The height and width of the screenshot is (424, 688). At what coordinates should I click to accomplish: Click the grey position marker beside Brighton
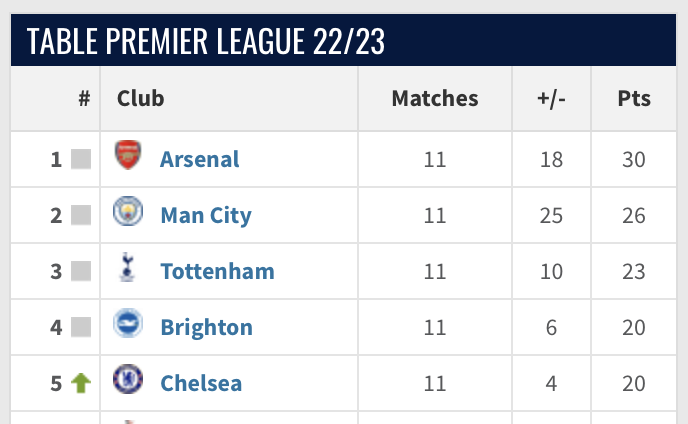point(81,327)
